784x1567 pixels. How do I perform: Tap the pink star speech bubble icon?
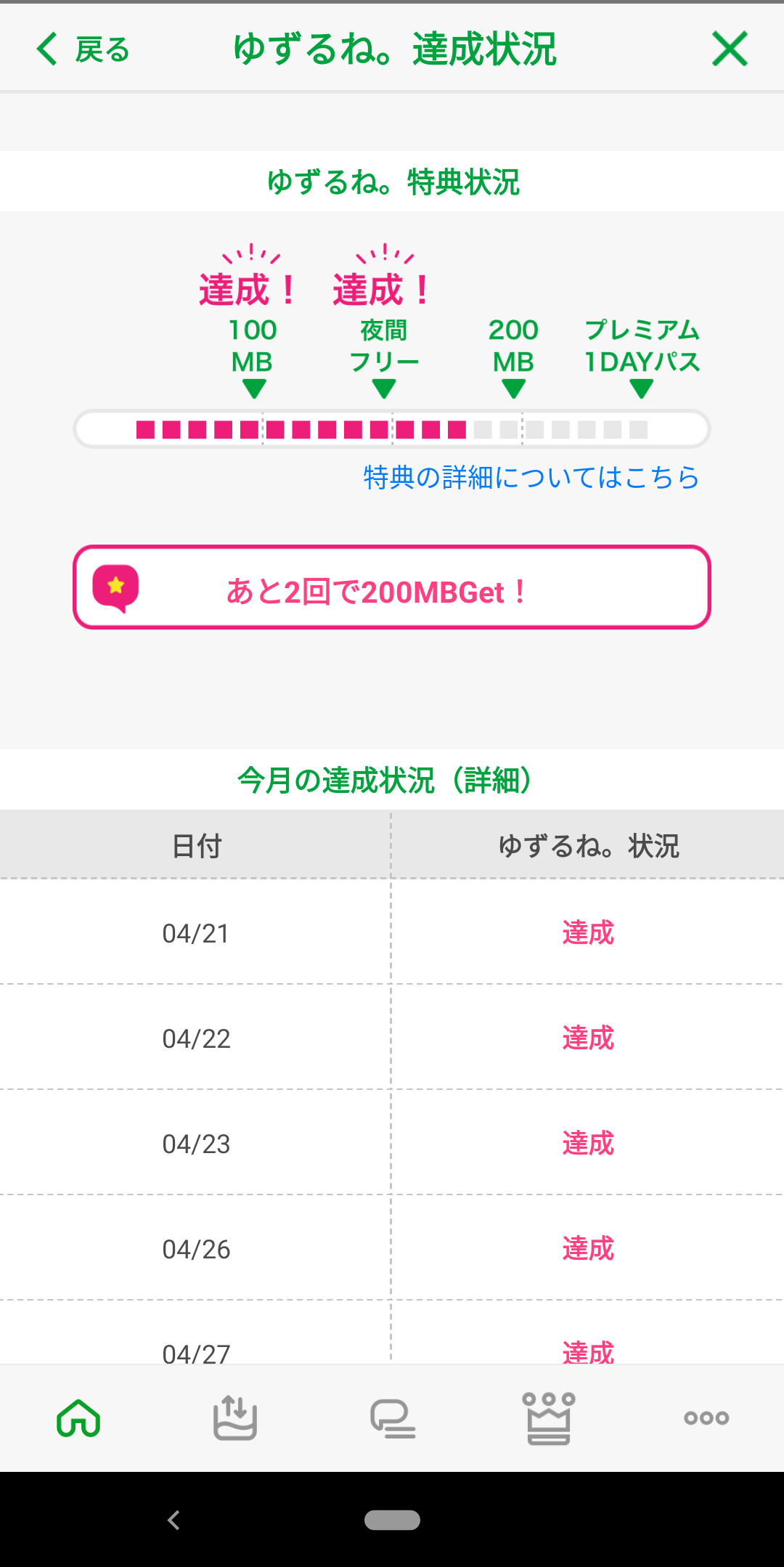(x=115, y=587)
